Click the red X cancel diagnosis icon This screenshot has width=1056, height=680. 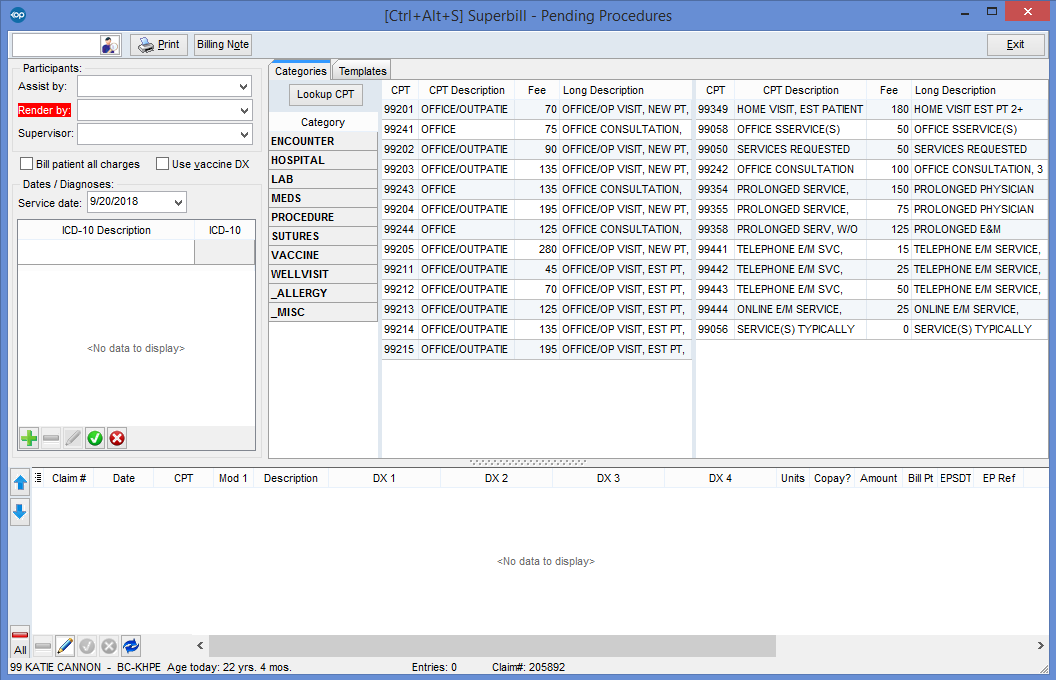[x=117, y=438]
